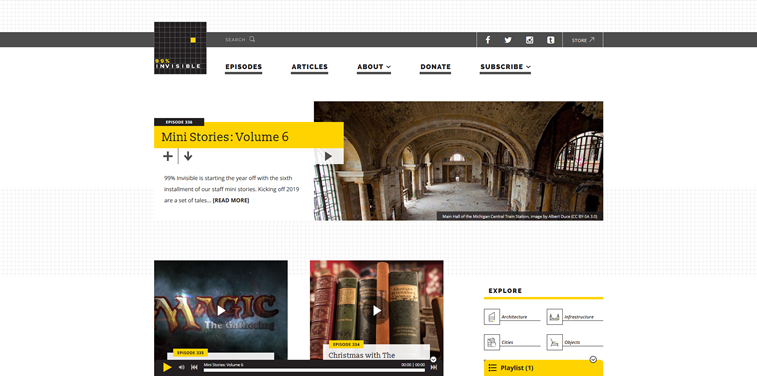Seek within the audio progress bar

point(314,370)
